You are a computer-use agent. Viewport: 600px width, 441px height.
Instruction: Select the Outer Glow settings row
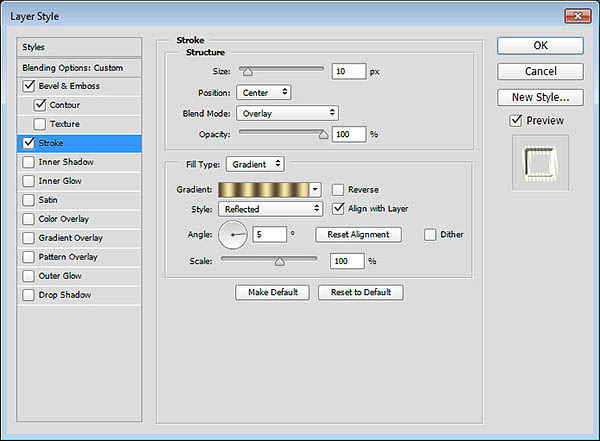pyautogui.click(x=79, y=276)
